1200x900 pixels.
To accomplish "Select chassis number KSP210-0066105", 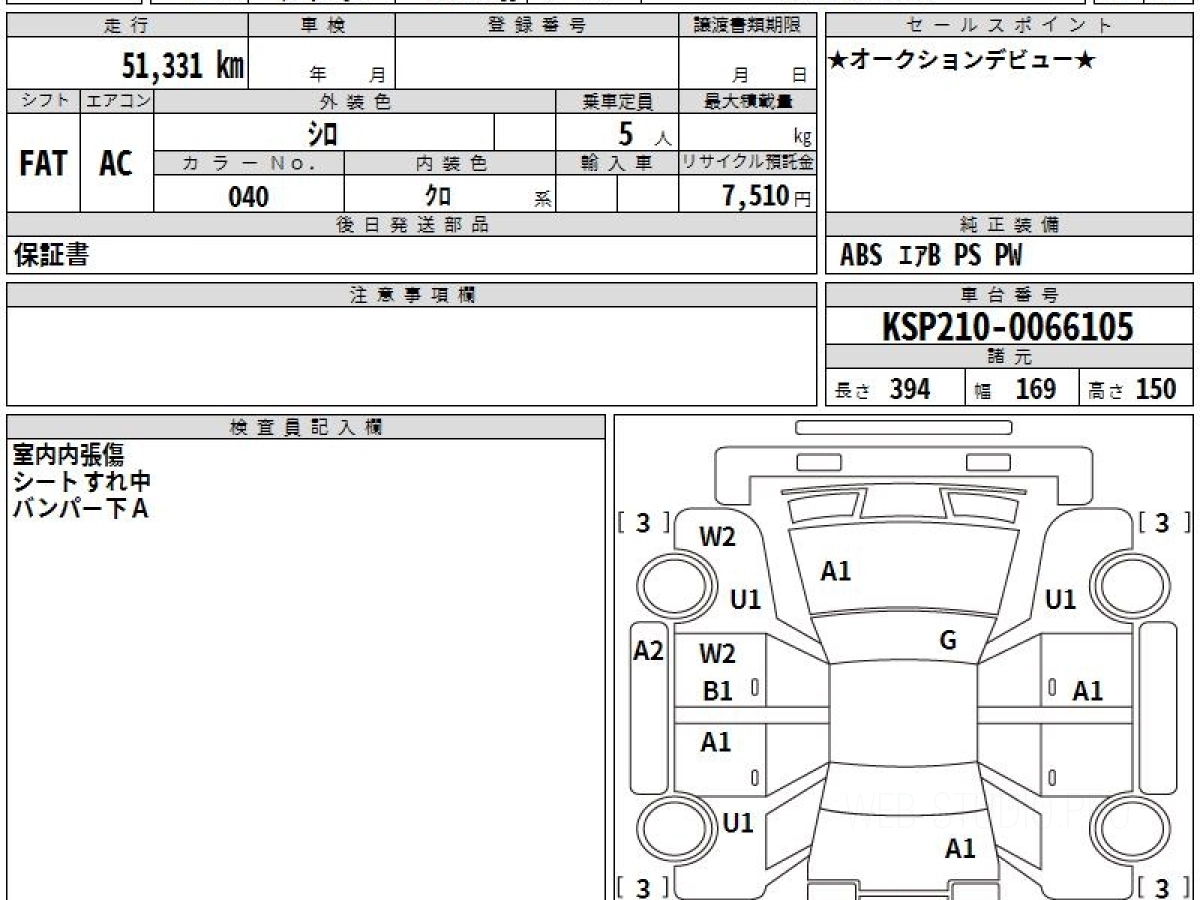I will 1008,327.
